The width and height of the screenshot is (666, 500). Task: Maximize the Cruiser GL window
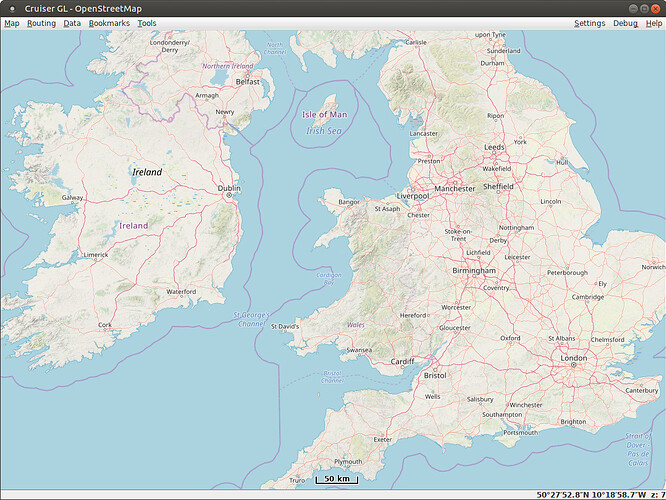click(x=644, y=8)
